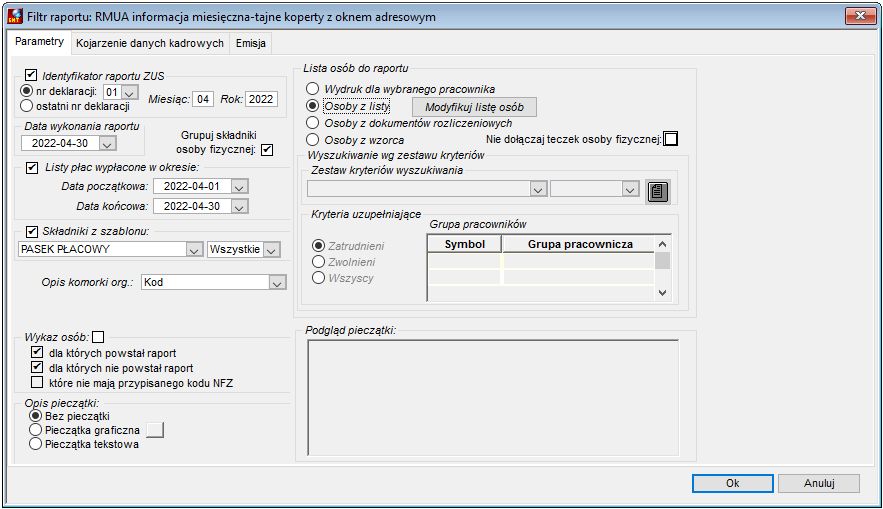
Task: Click the Rok input field
Action: [x=261, y=99]
